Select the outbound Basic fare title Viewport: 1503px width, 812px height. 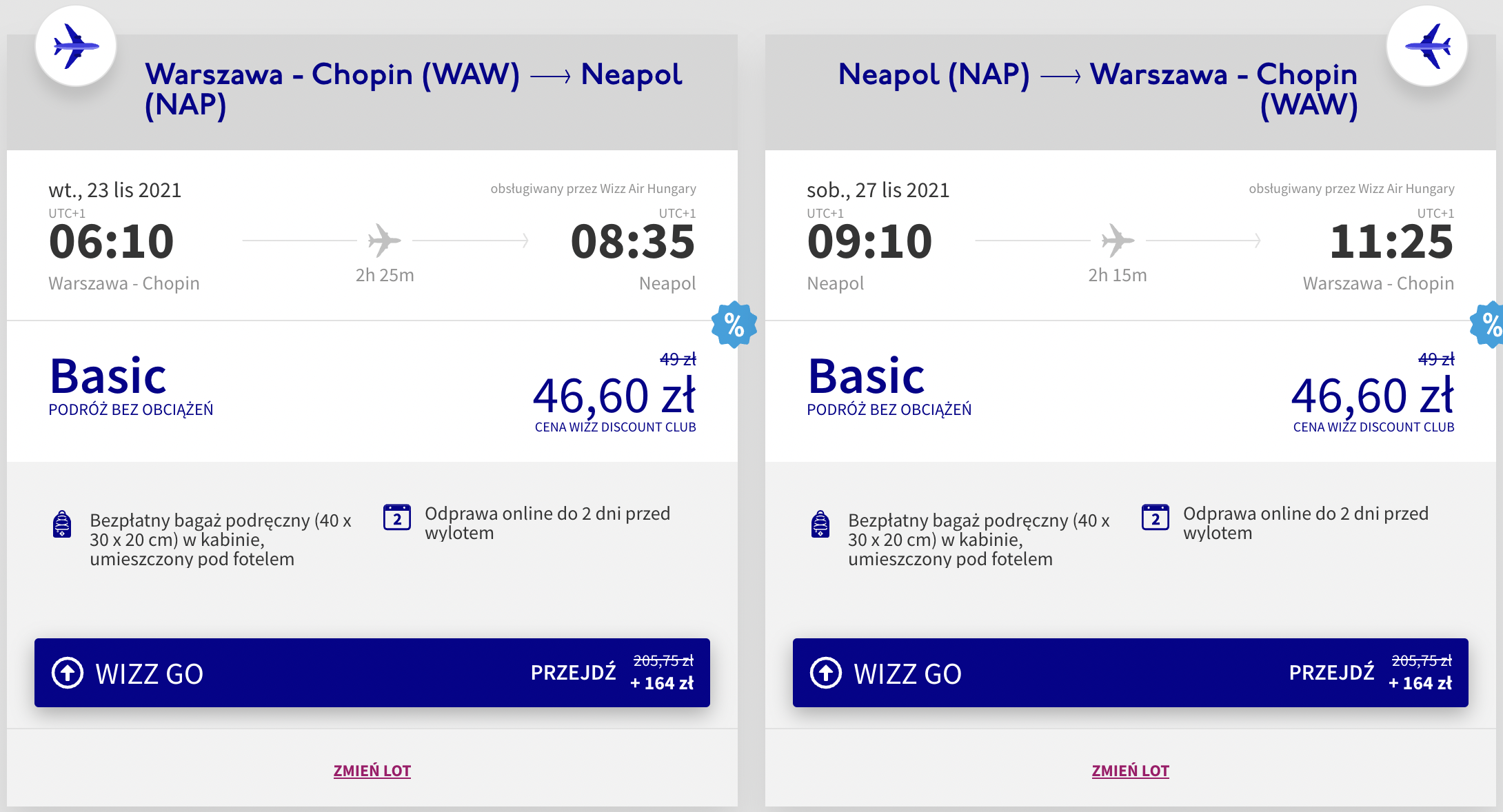[108, 376]
